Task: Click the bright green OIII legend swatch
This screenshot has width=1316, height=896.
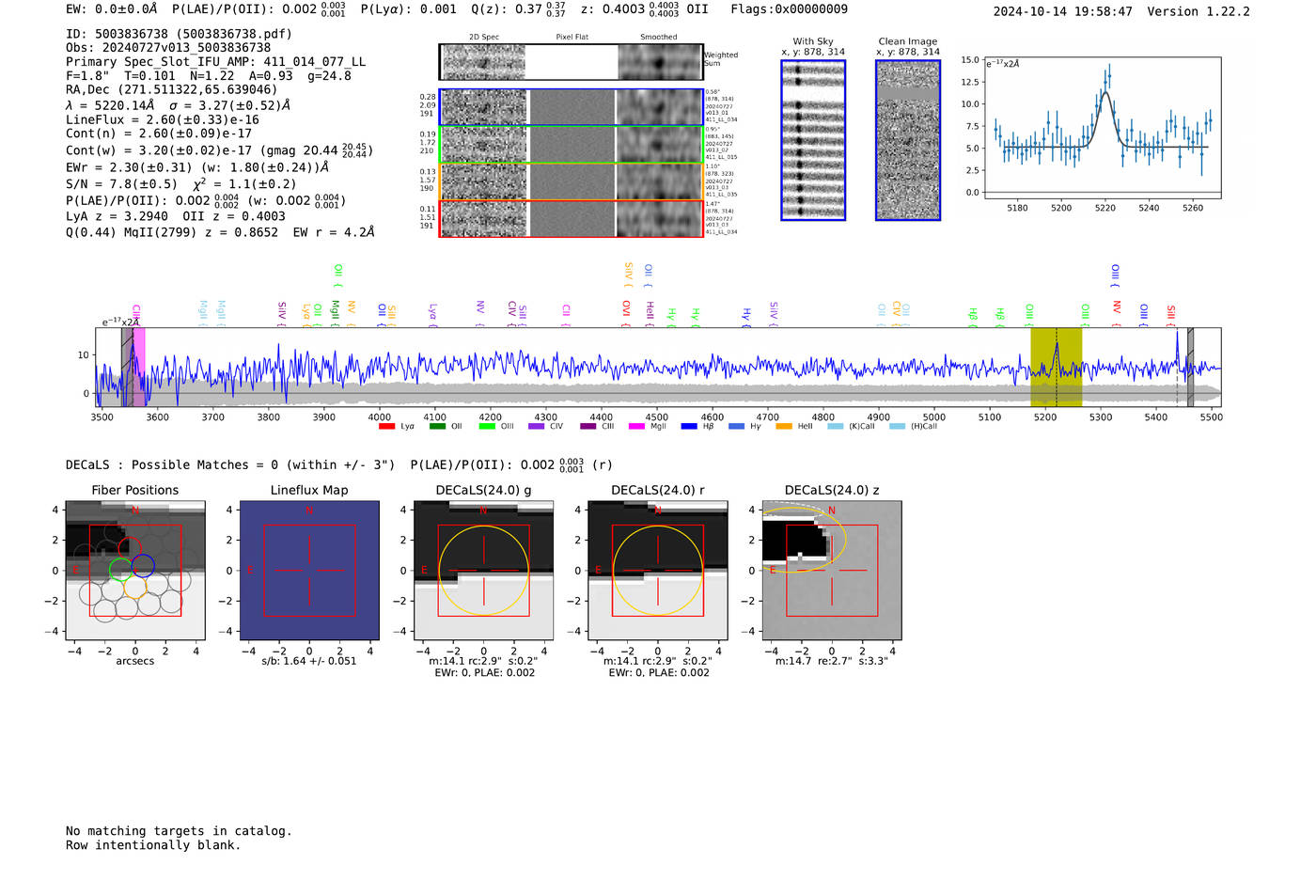Action: coord(487,427)
